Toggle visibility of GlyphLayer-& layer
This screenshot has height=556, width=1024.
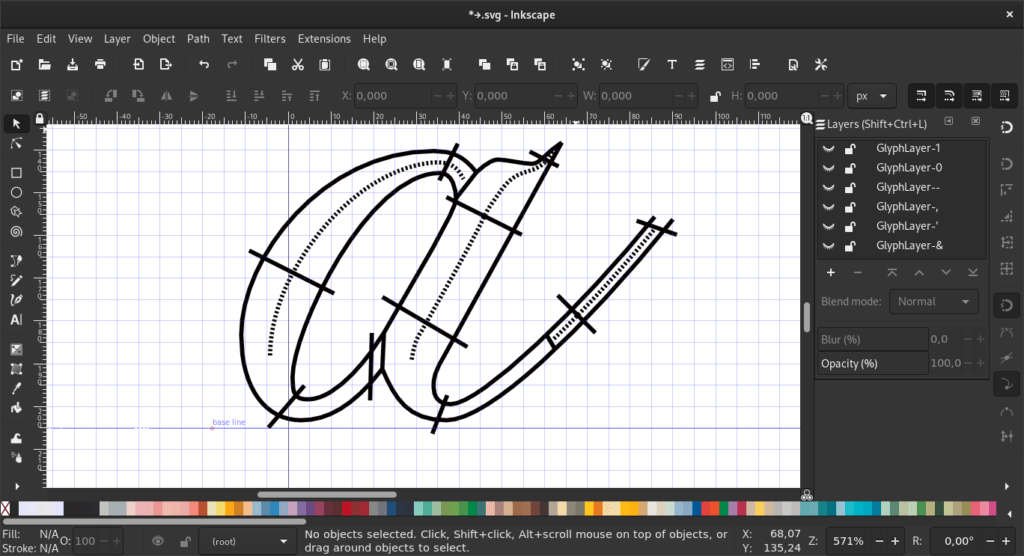click(828, 246)
